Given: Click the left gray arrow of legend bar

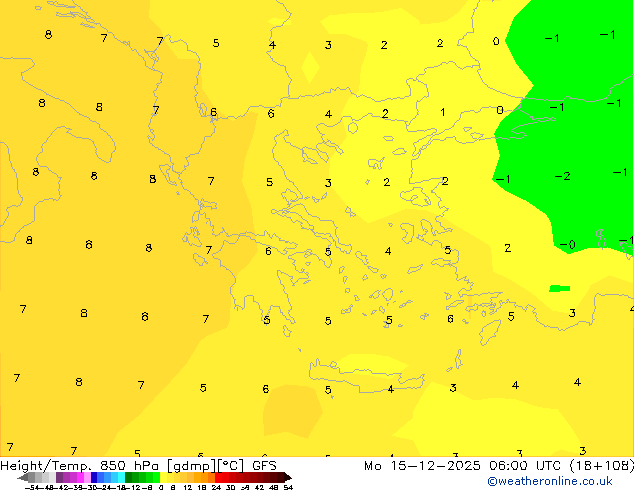Looking at the screenshot, I should (x=23, y=477).
